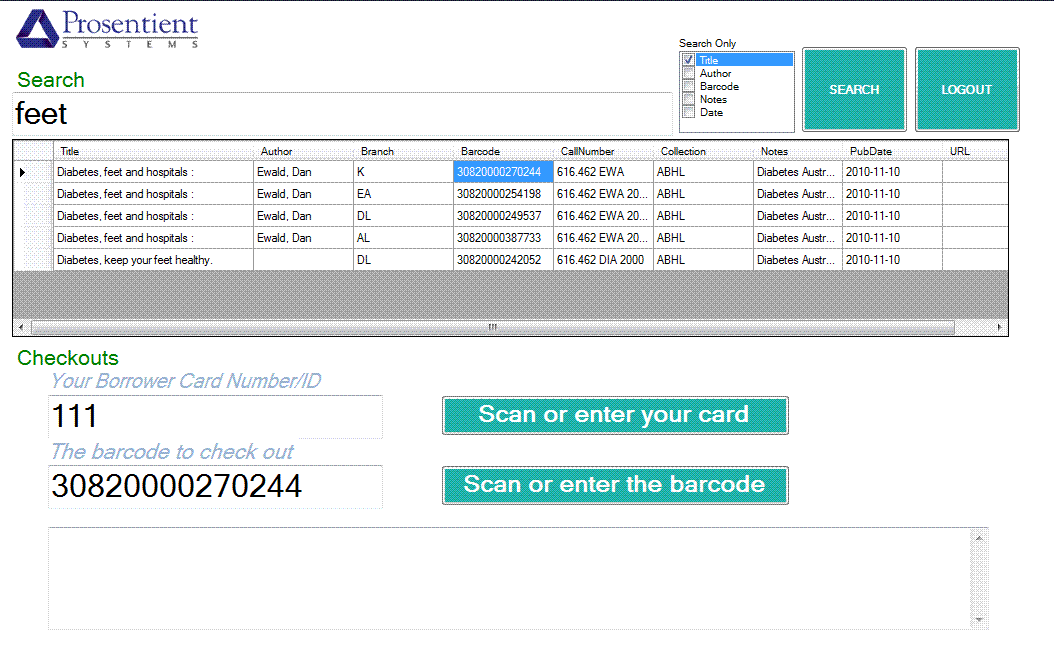Click Collection 'ABHL' in barcode 30820000249537 row
Viewport: 1054px width, 669px height.
point(703,216)
